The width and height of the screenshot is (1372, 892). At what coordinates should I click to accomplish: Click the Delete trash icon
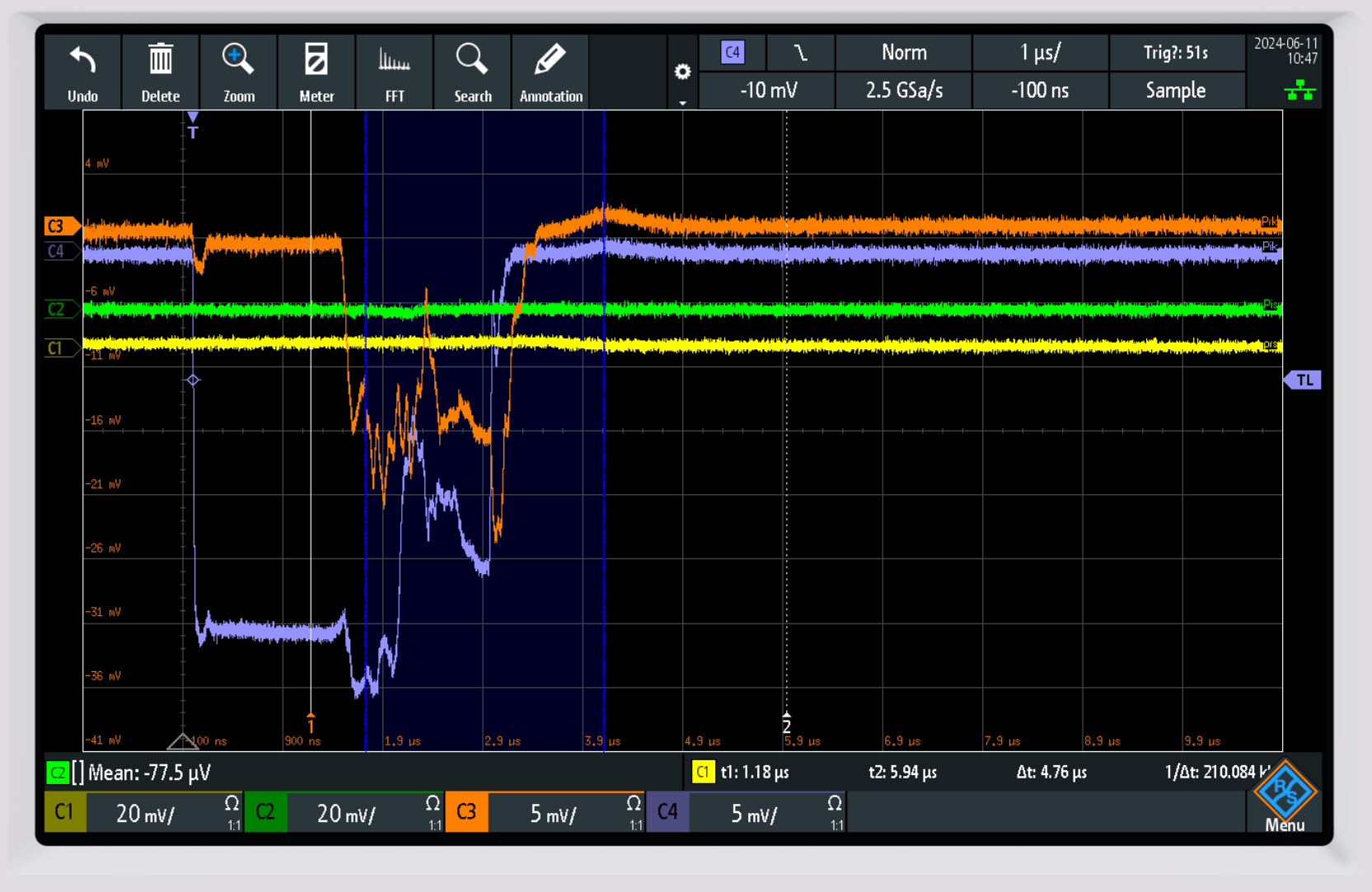(160, 61)
